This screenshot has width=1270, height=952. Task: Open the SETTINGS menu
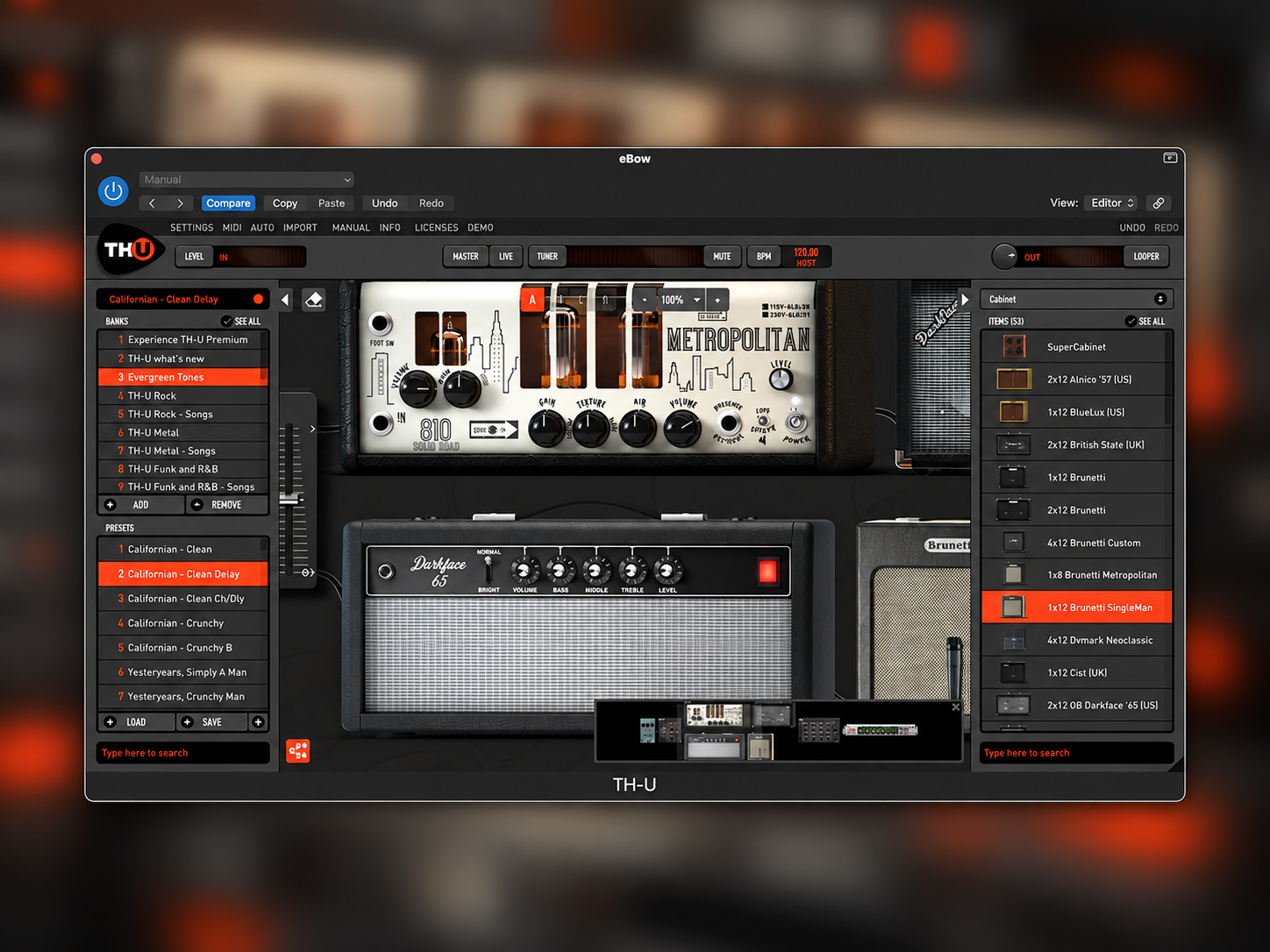click(192, 228)
